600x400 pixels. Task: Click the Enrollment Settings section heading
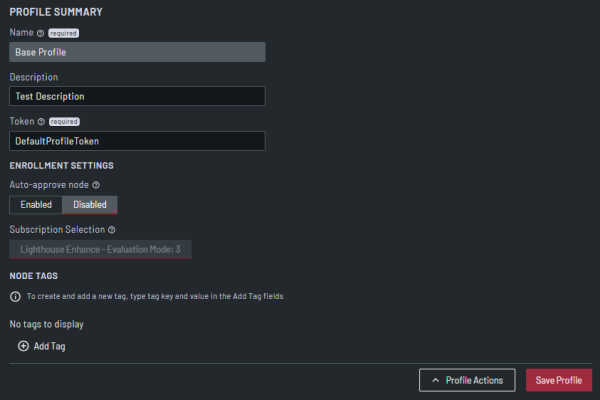pyautogui.click(x=61, y=165)
